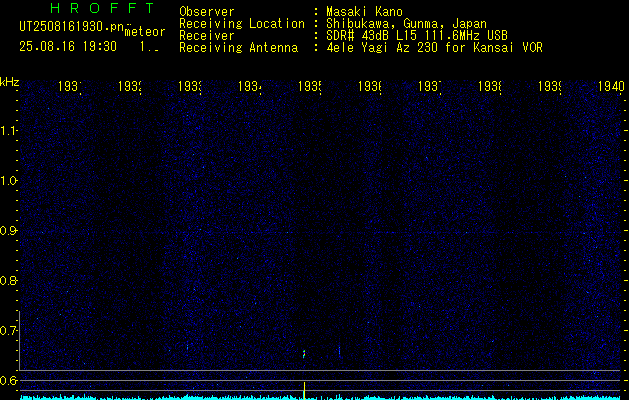Click the kHz axis unit label

10,82
